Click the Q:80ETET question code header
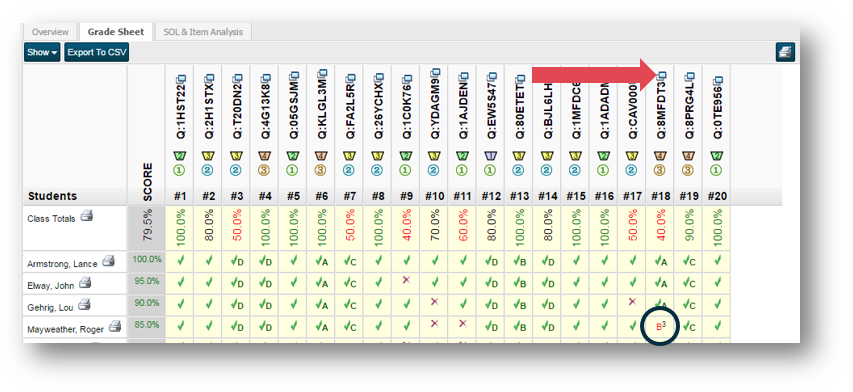Image resolution: width=853 pixels, height=392 pixels. pyautogui.click(x=520, y=111)
